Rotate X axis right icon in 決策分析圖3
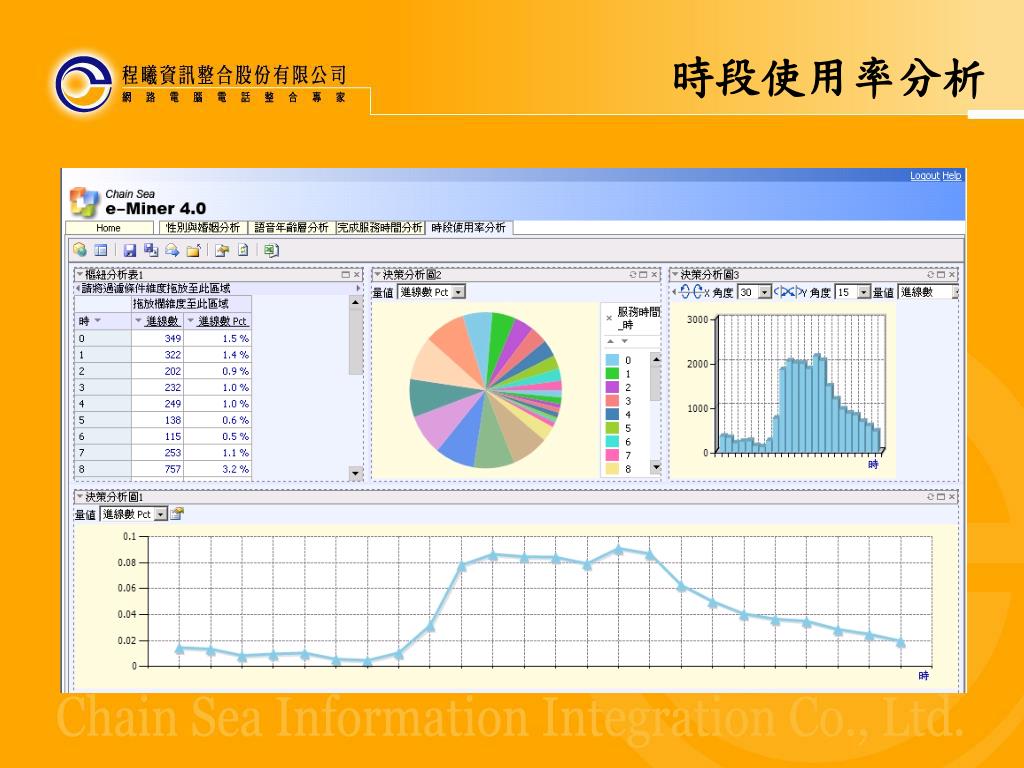Image resolution: width=1024 pixels, height=768 pixels. (697, 292)
